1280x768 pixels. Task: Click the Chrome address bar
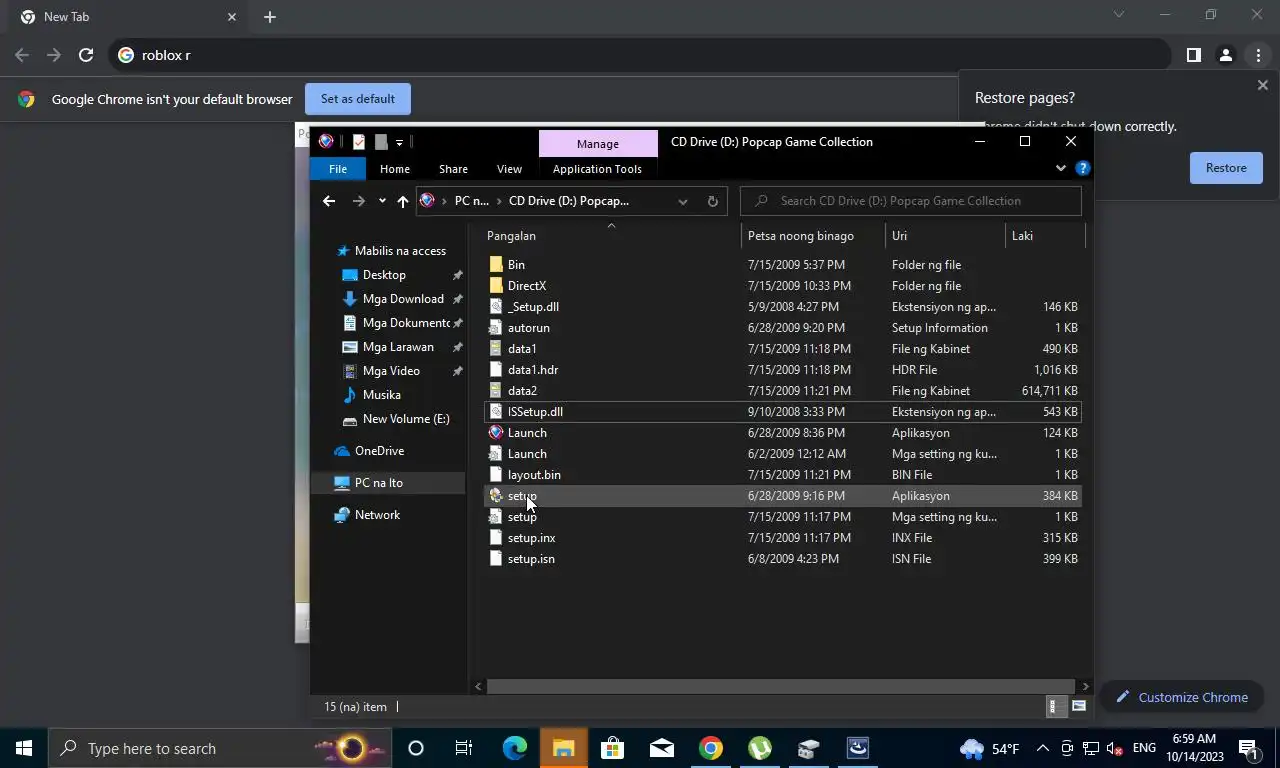point(640,55)
